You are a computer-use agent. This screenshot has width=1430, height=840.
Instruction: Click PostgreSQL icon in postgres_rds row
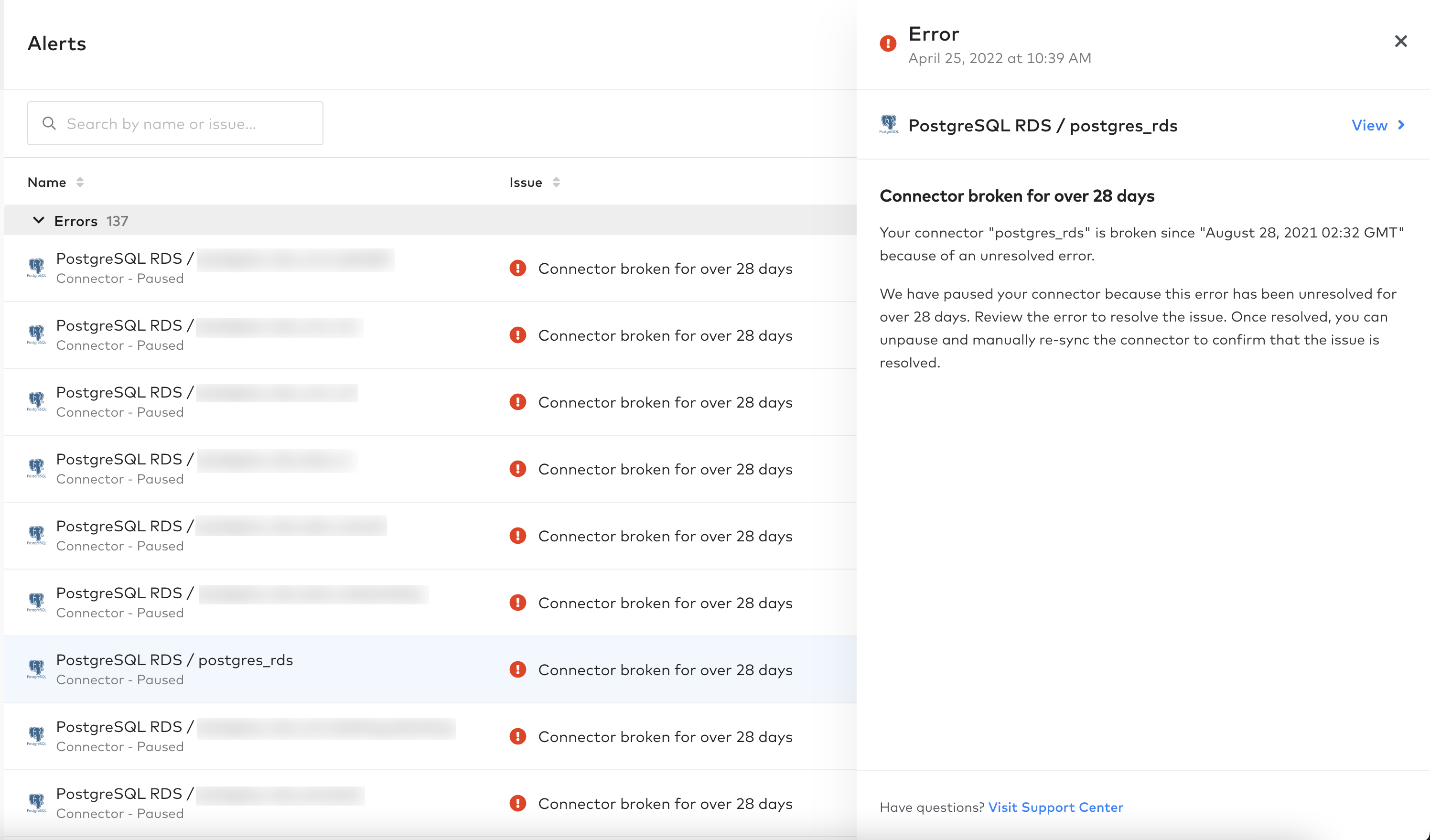[37, 668]
